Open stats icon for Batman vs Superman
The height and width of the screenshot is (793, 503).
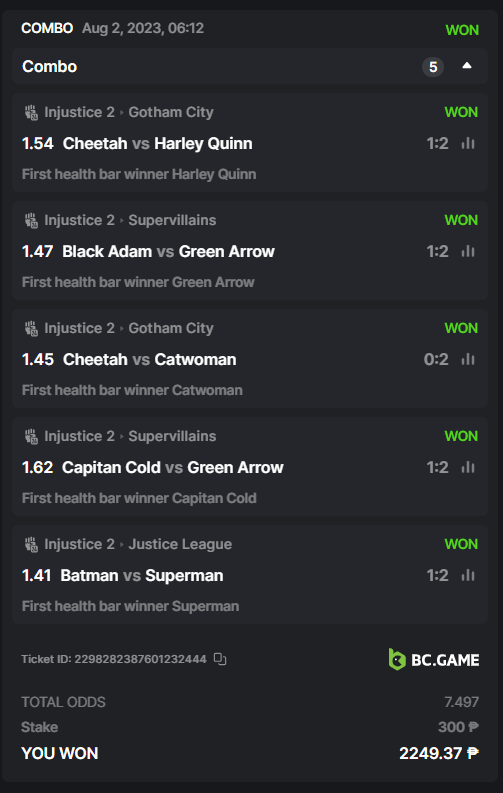tap(468, 576)
